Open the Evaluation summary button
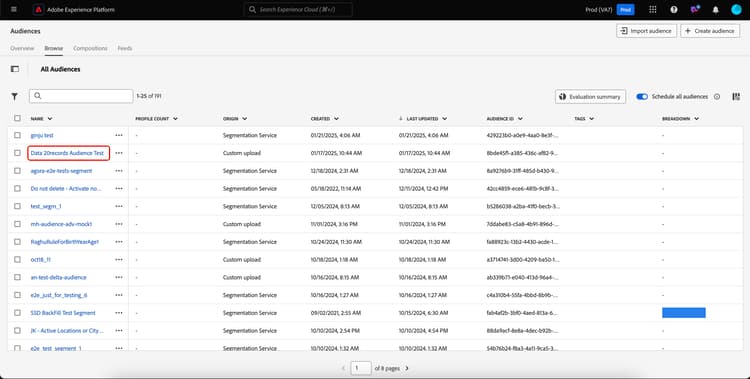 click(x=590, y=97)
